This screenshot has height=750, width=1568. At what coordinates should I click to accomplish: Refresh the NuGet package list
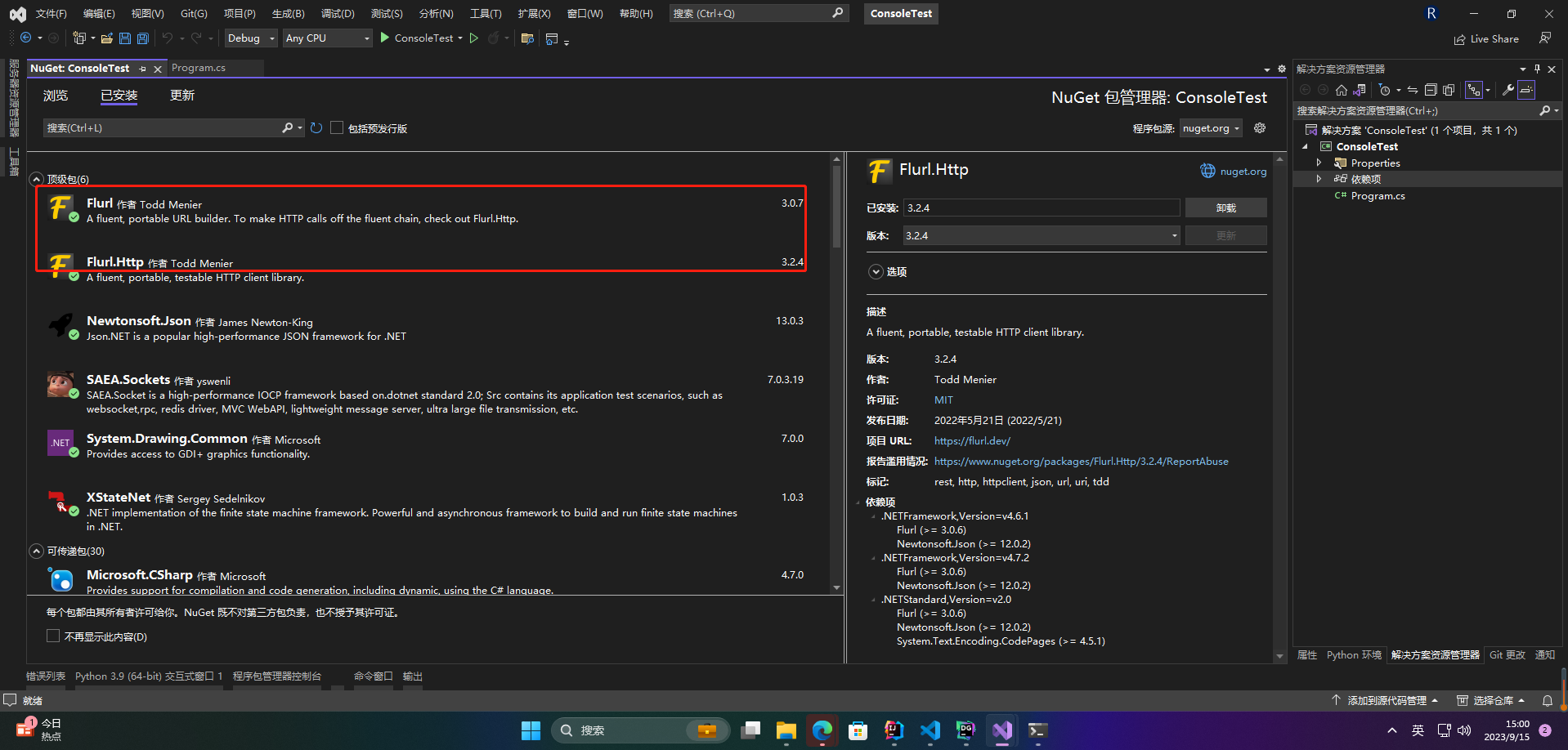pyautogui.click(x=316, y=127)
